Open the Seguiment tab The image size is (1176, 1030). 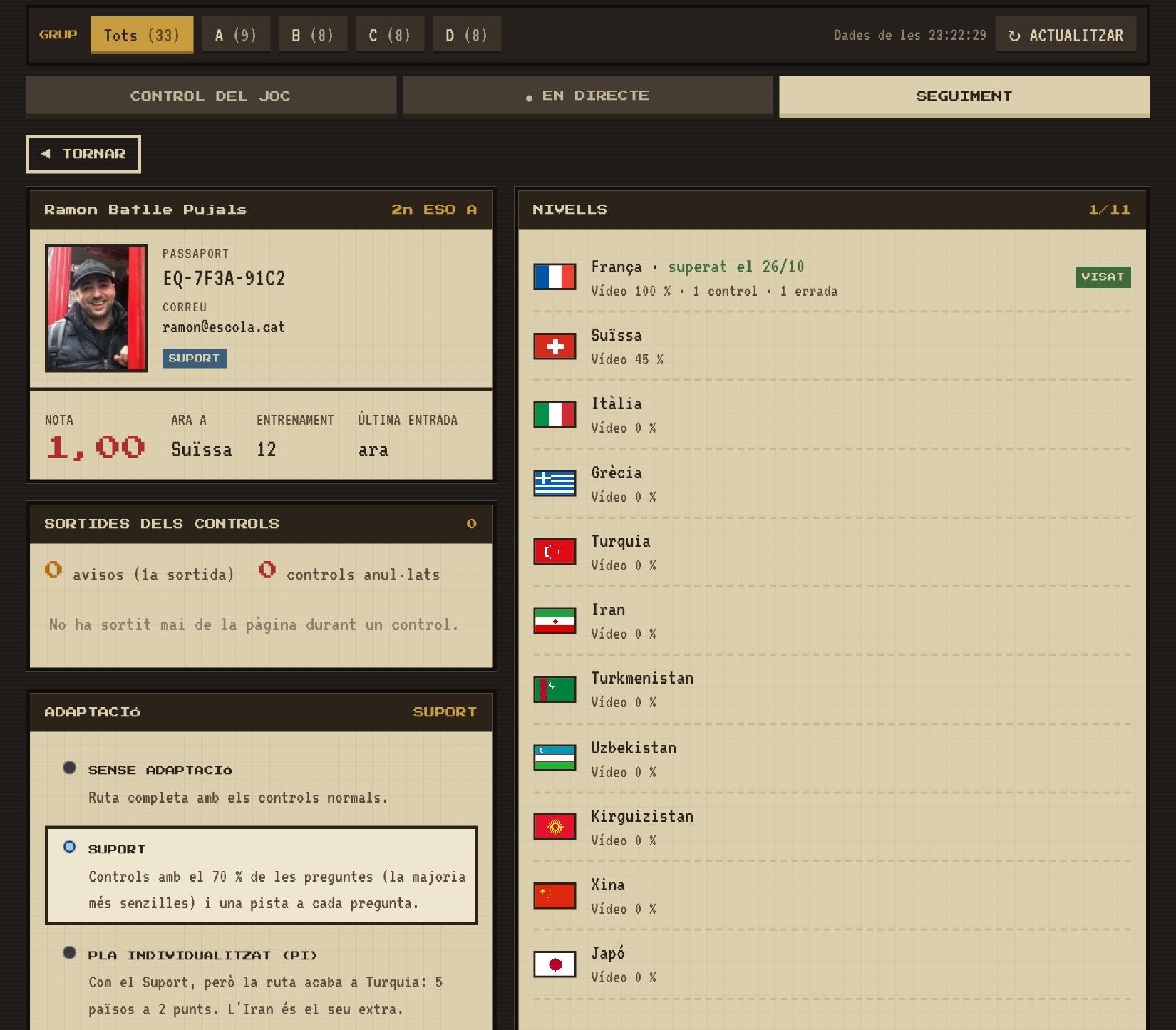(964, 96)
